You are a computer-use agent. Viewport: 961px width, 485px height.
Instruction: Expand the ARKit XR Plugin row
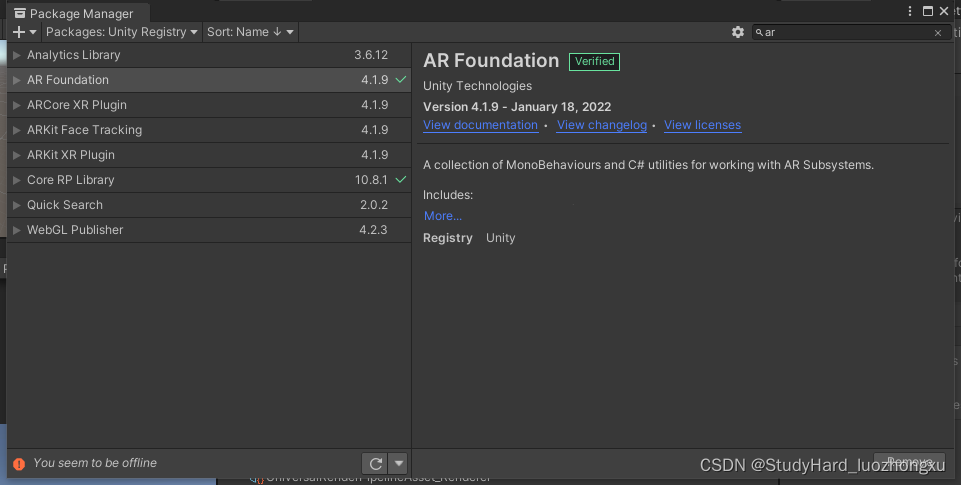17,155
